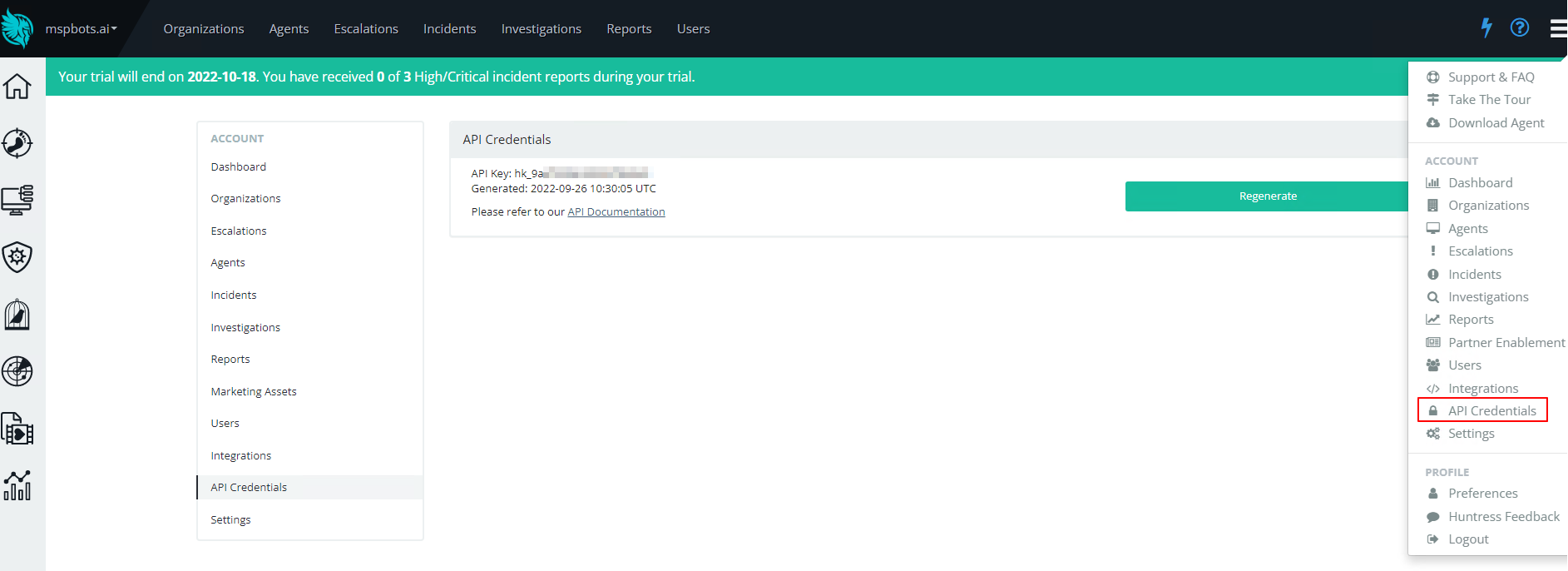Open the bar chart icon in sidebar
This screenshot has height=571, width=1568.
(x=17, y=485)
